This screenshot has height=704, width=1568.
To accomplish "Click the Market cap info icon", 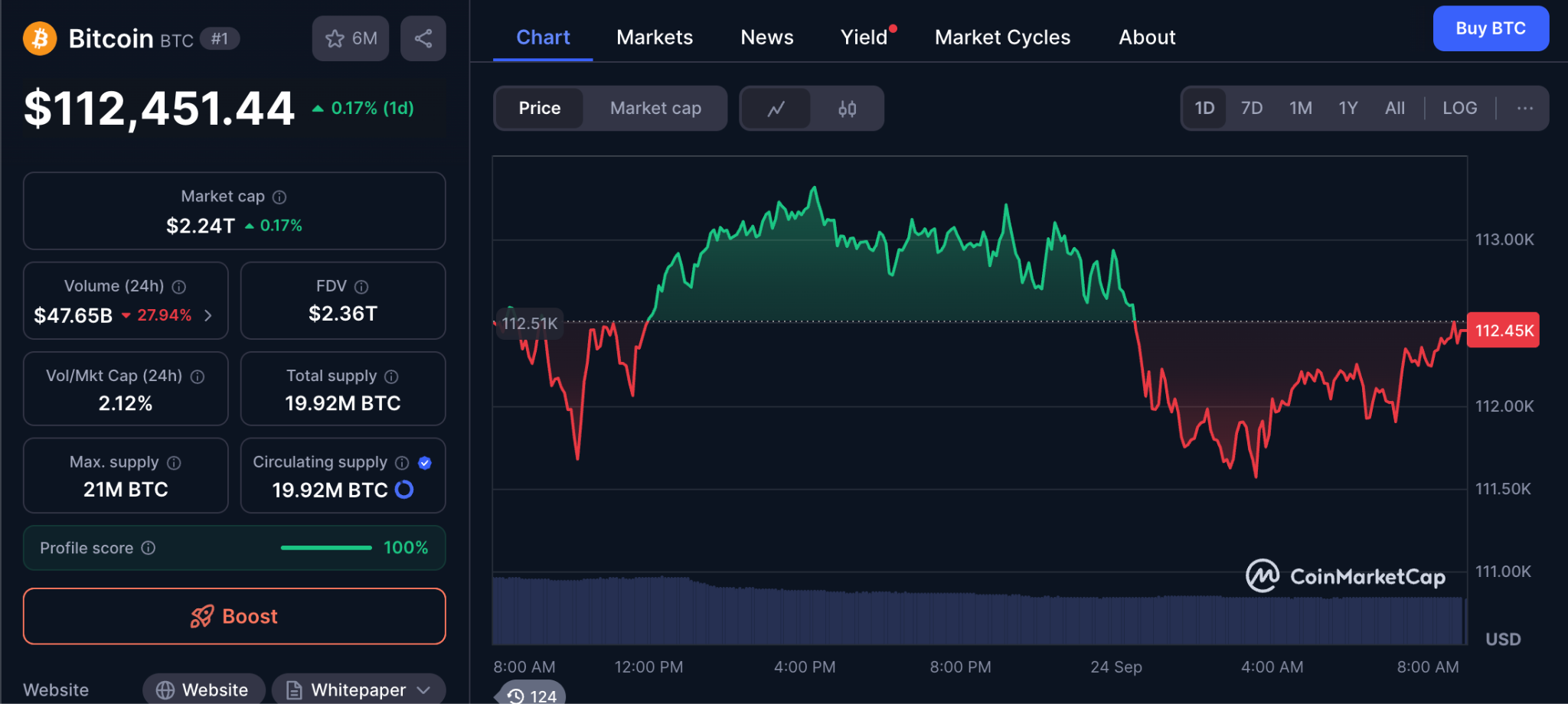I will pos(279,197).
